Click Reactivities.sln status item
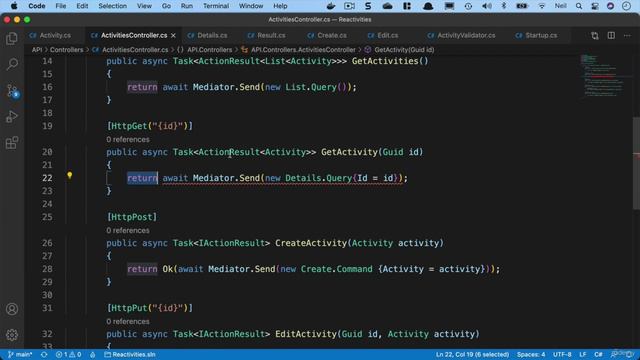Screen dimensions: 640x360 (x=130, y=354)
